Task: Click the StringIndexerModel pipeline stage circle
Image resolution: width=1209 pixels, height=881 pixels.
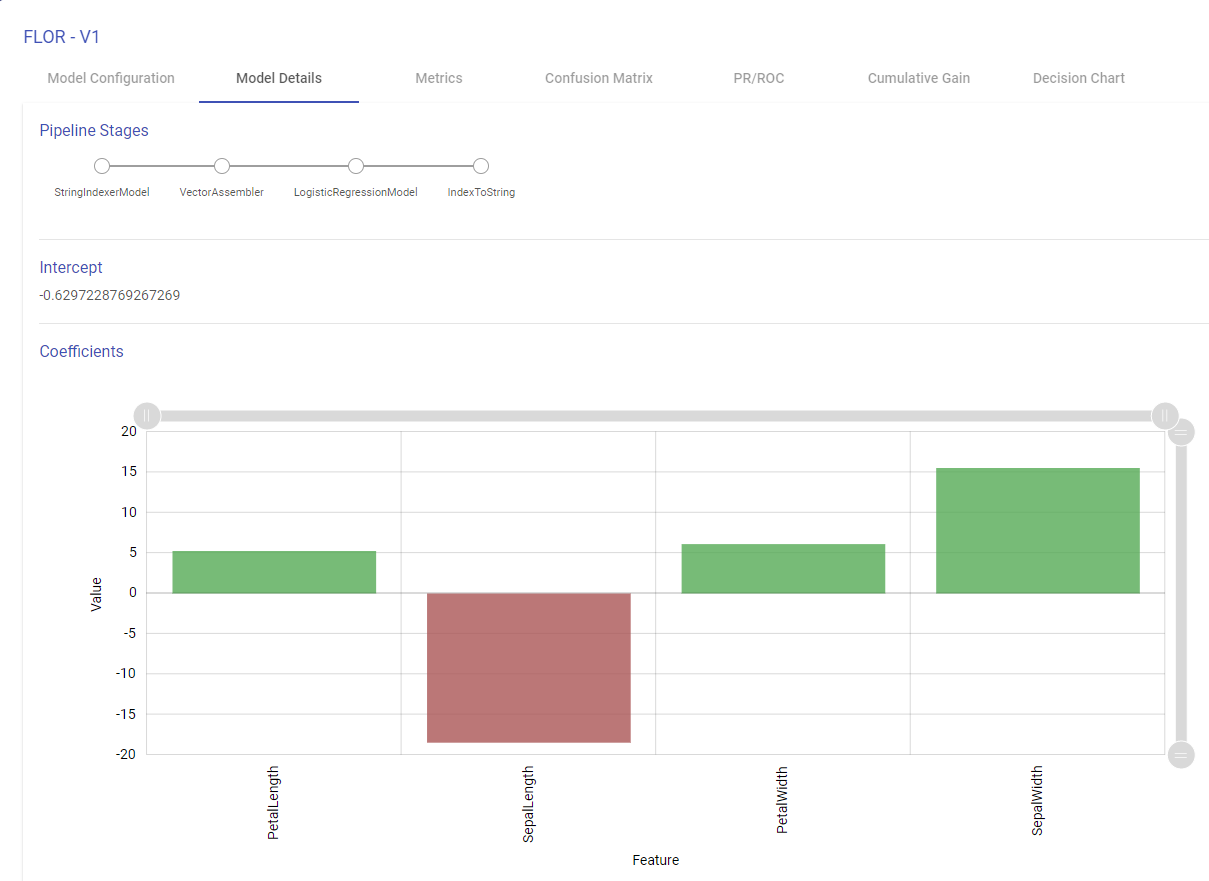Action: pyautogui.click(x=102, y=166)
